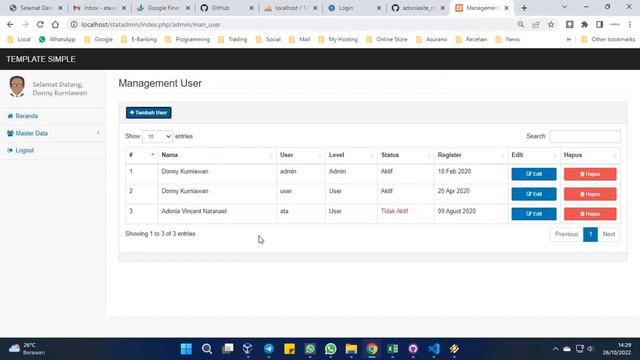Click the share page icon in address bar
Screen dimensions: 640x360
tap(536, 24)
